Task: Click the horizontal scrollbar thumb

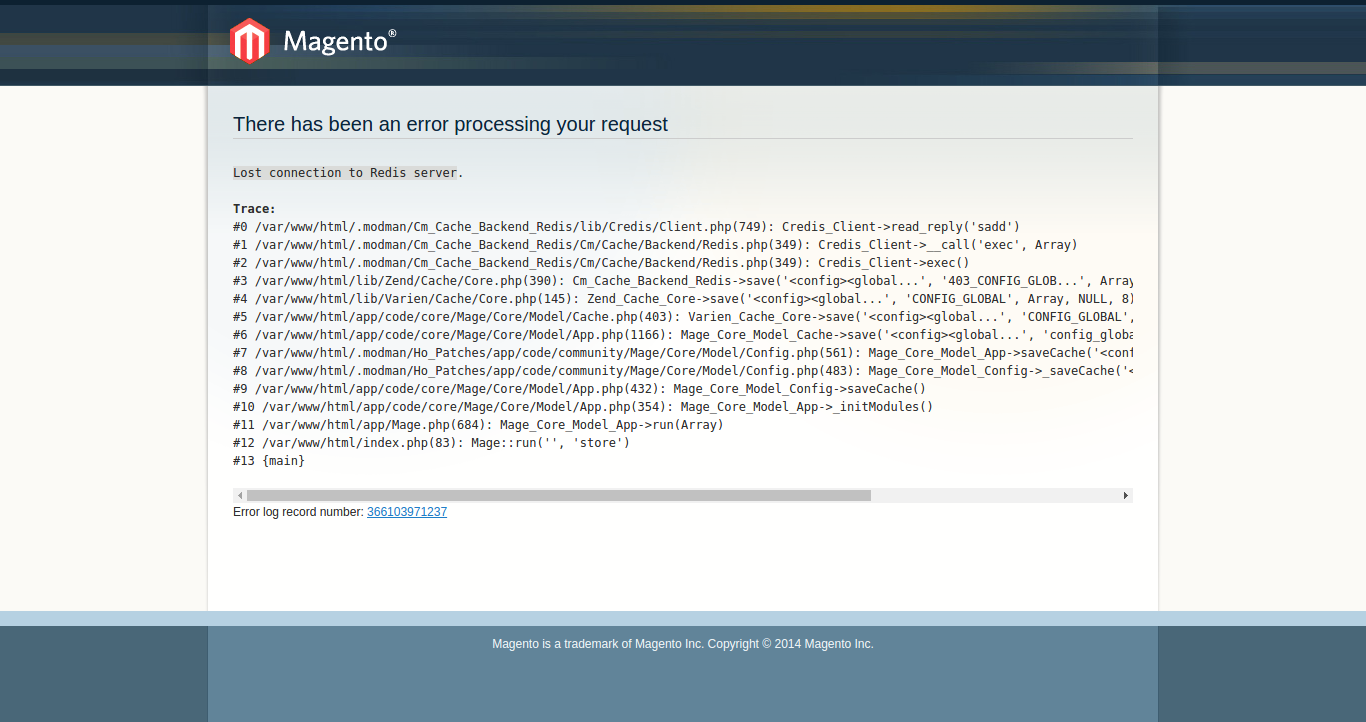Action: pos(558,495)
